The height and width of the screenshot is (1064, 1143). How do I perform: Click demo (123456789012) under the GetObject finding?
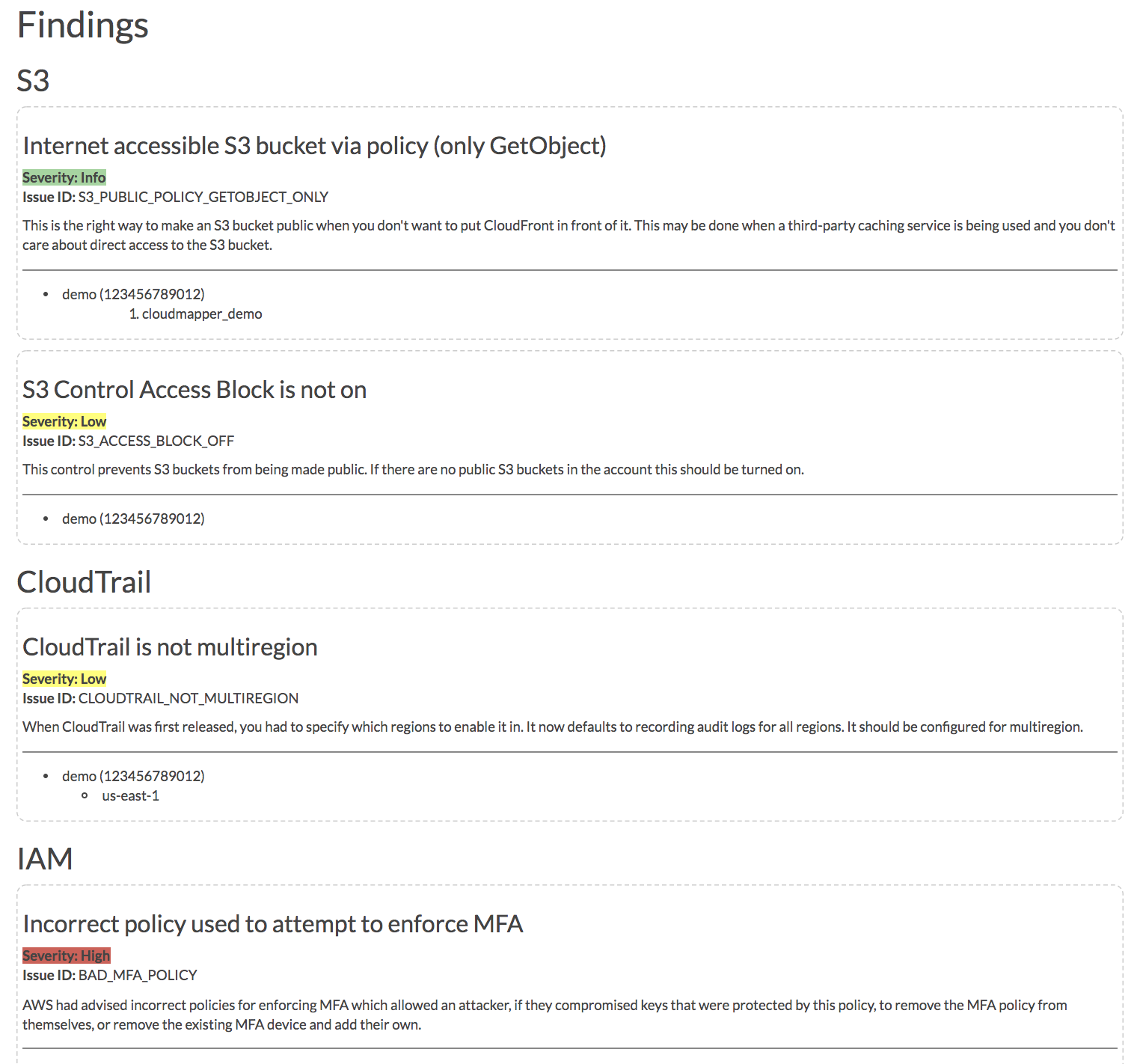point(133,294)
